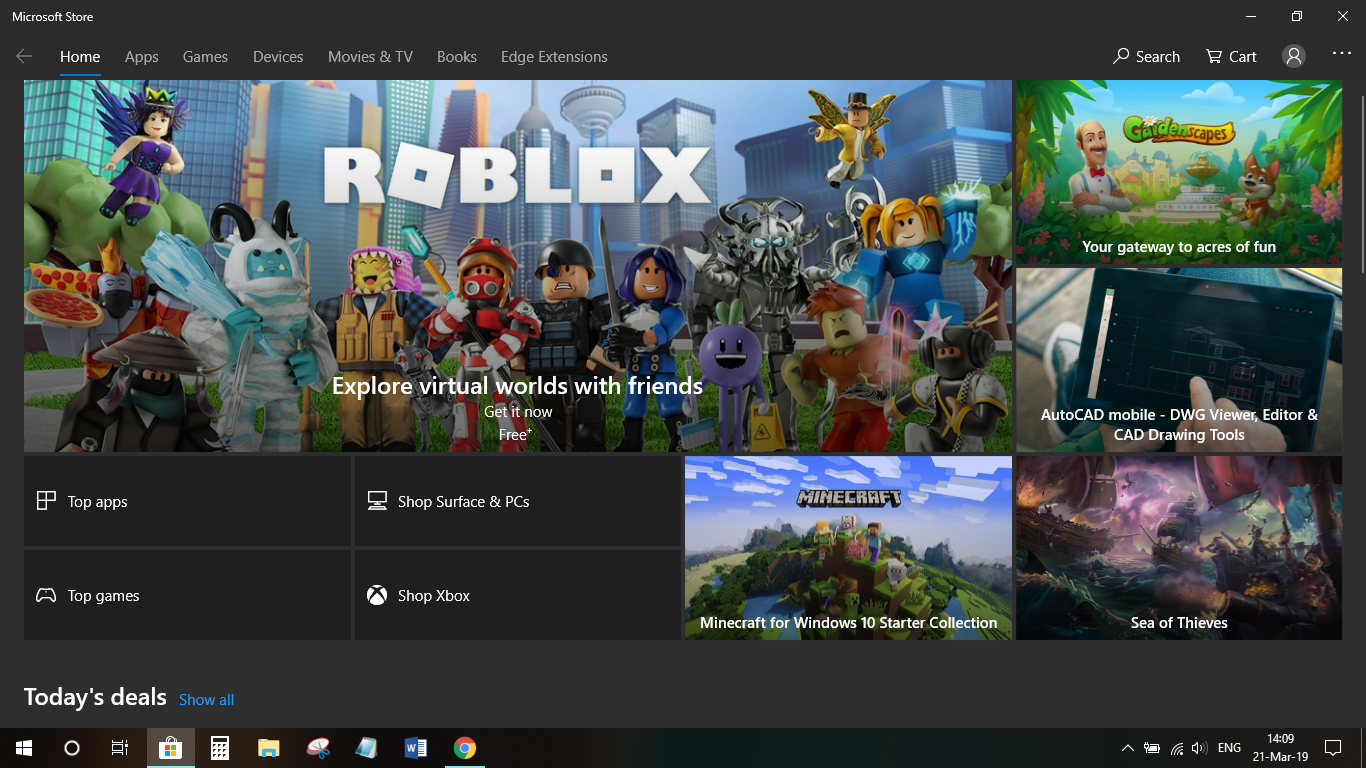Open the Sea of Thieves tile

tap(1179, 548)
